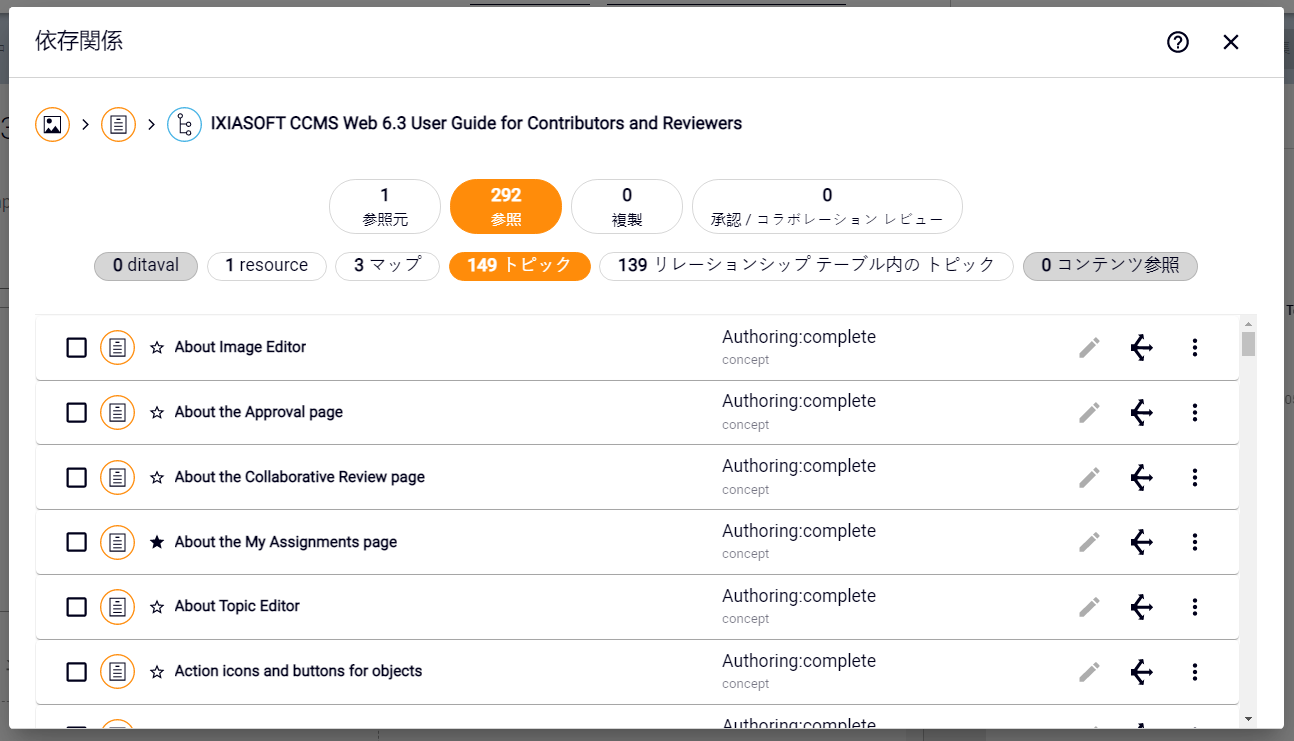Check the About Image Editor checkbox
Viewport: 1294px width, 741px height.
76,348
